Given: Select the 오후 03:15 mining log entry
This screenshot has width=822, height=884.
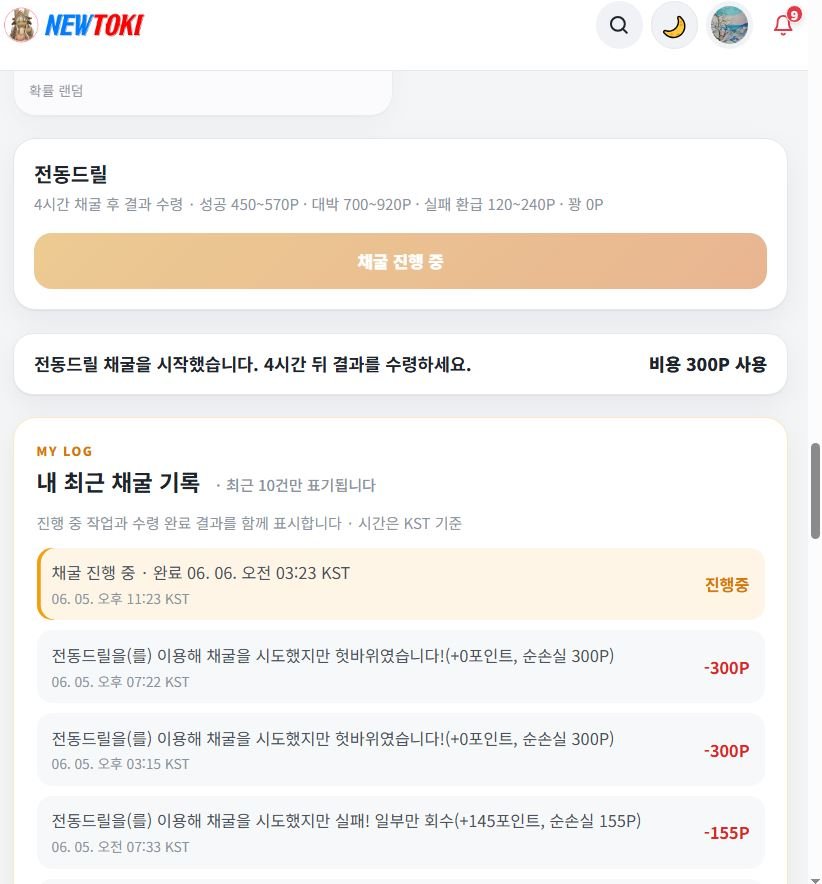Looking at the screenshot, I should pos(400,749).
